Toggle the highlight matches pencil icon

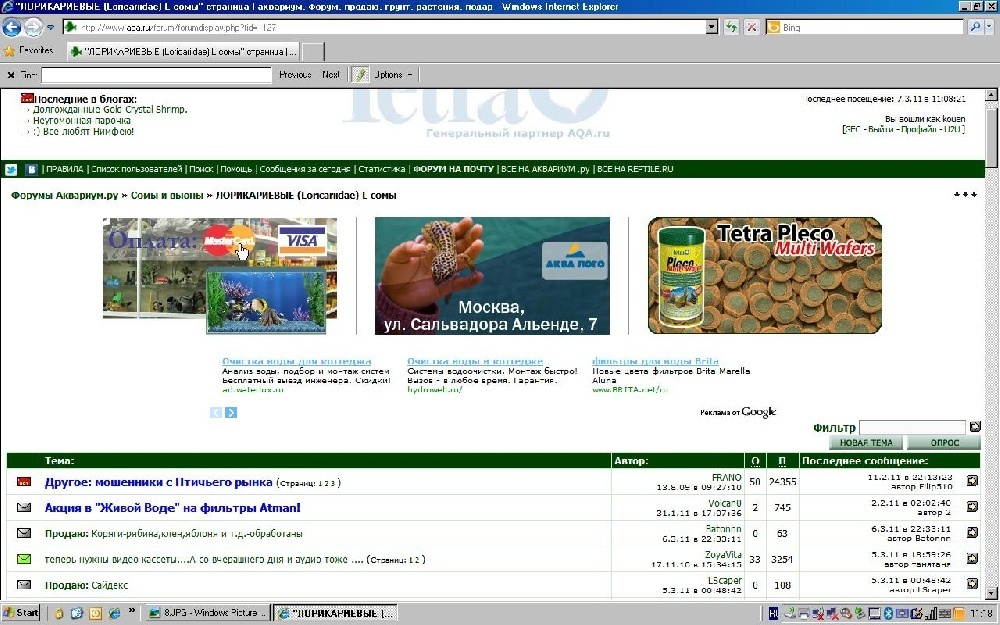[360, 75]
